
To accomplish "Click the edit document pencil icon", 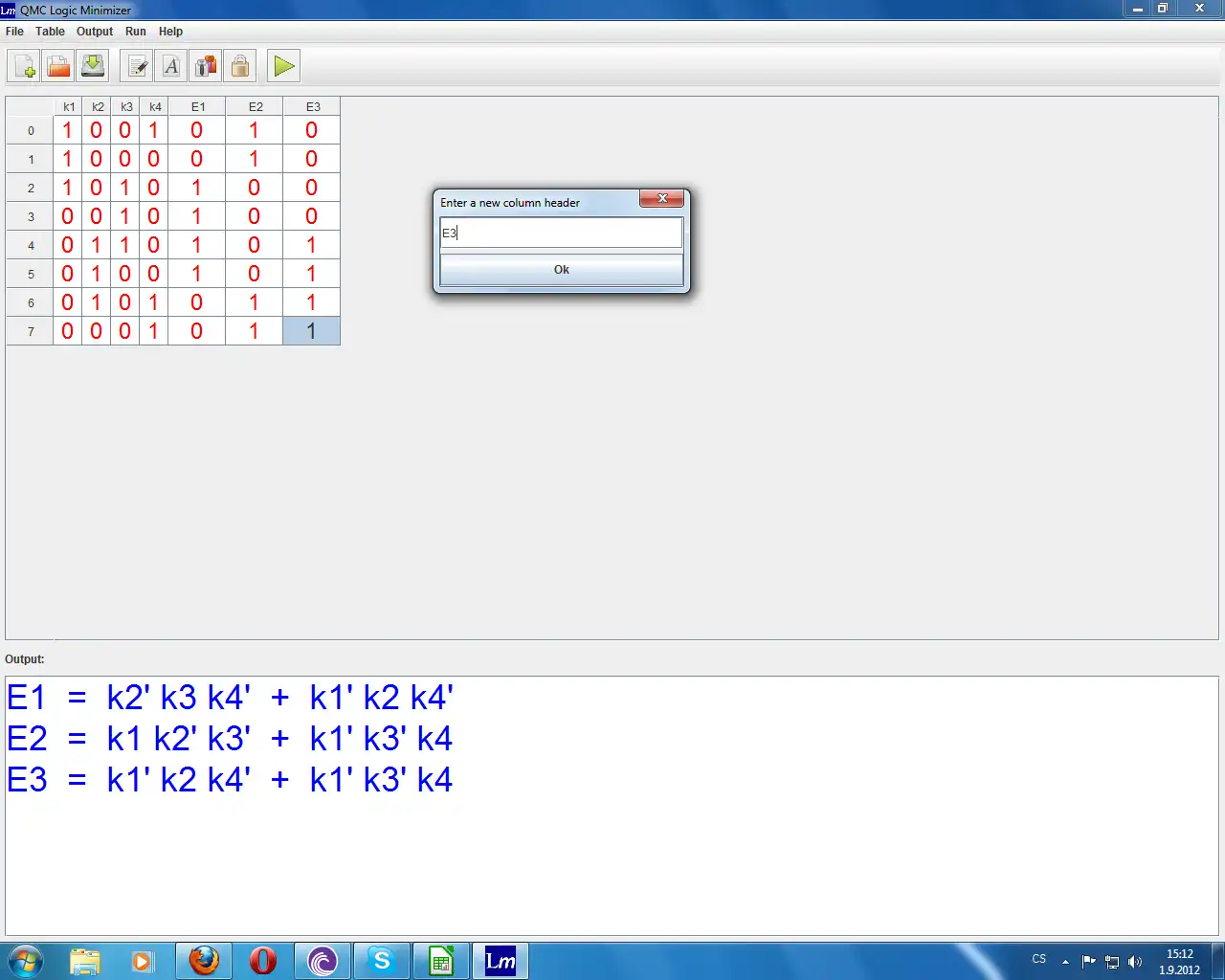I will 137,66.
